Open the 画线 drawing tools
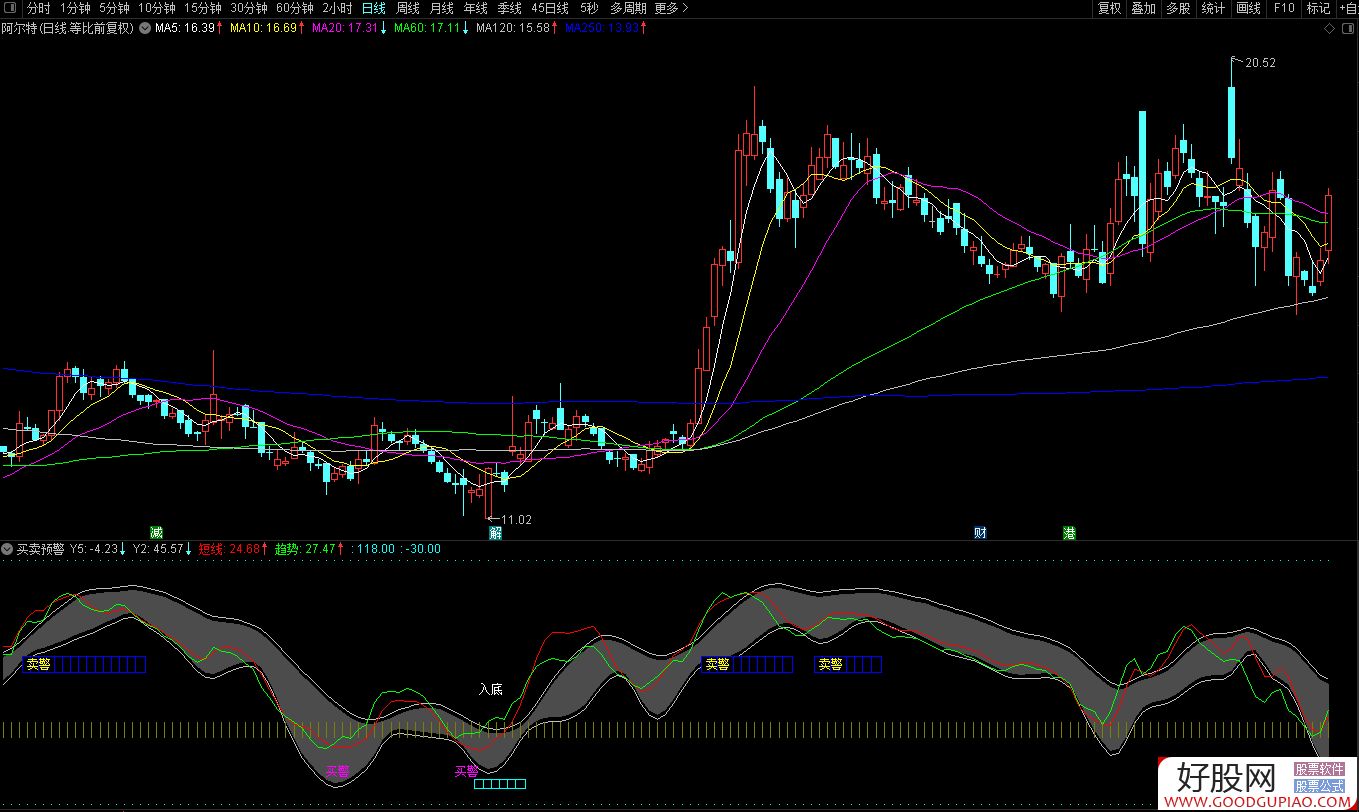 click(x=1248, y=8)
